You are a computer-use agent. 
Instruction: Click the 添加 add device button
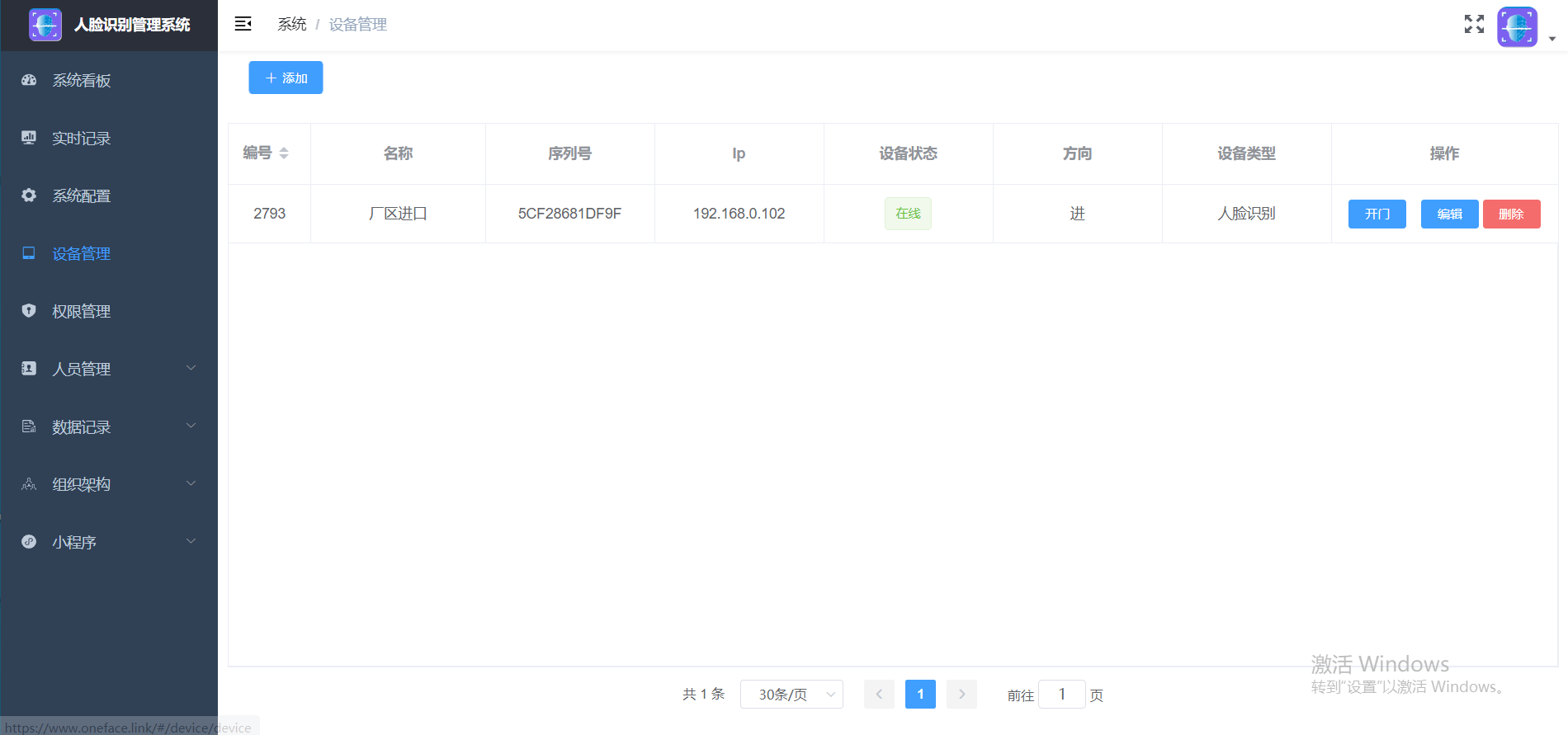pos(286,78)
